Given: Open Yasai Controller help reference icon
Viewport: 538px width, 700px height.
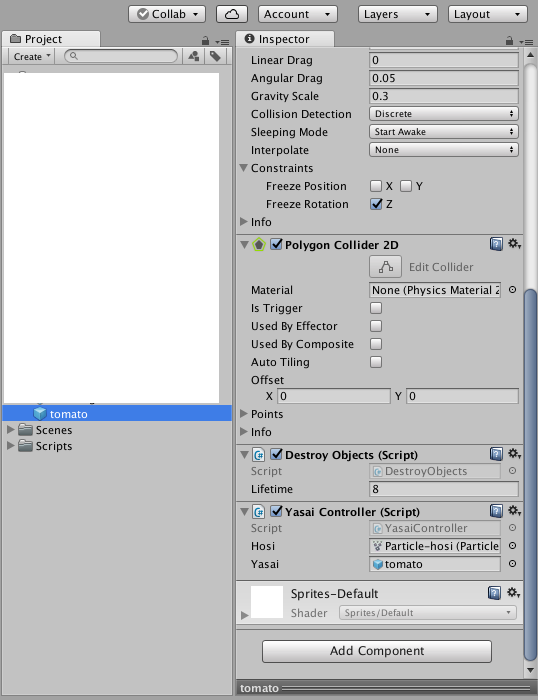Looking at the screenshot, I should click(496, 511).
